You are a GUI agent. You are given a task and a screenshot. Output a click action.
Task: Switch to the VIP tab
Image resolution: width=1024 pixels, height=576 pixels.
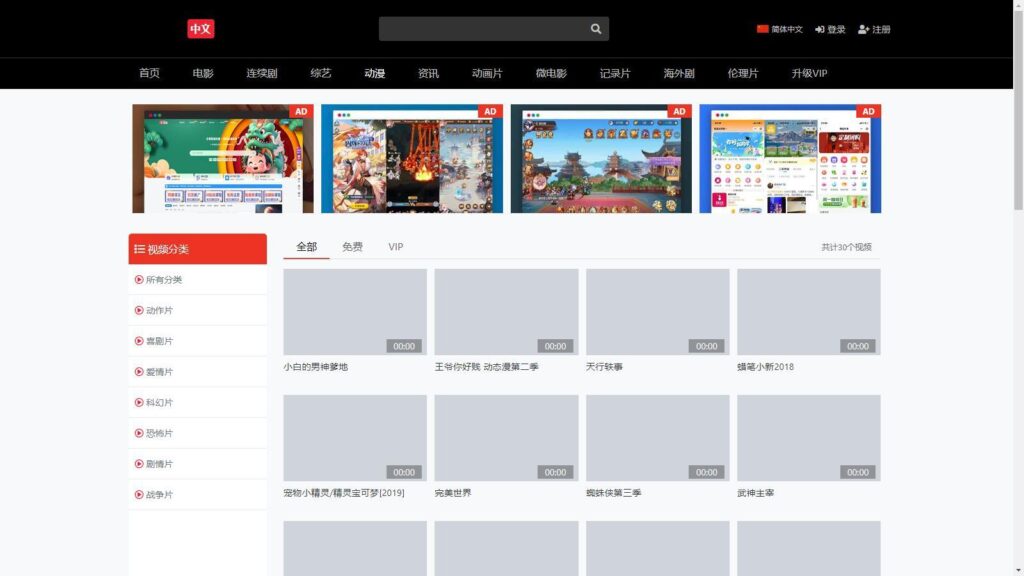click(x=395, y=246)
